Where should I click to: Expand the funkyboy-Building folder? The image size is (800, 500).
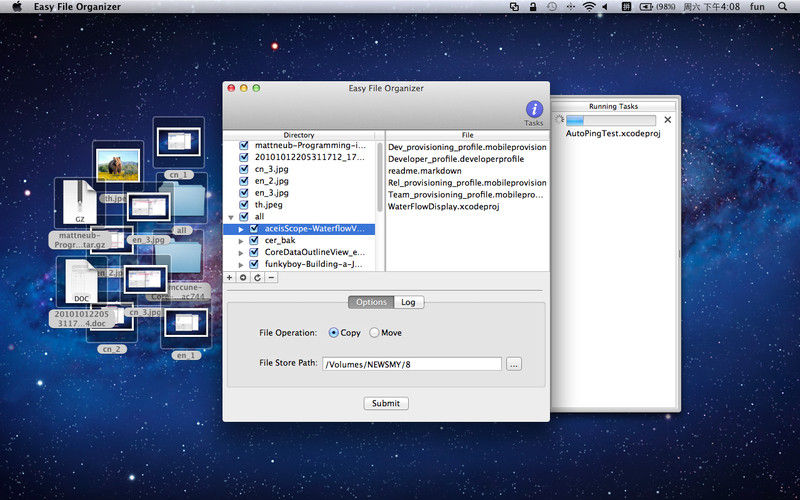pyautogui.click(x=241, y=265)
